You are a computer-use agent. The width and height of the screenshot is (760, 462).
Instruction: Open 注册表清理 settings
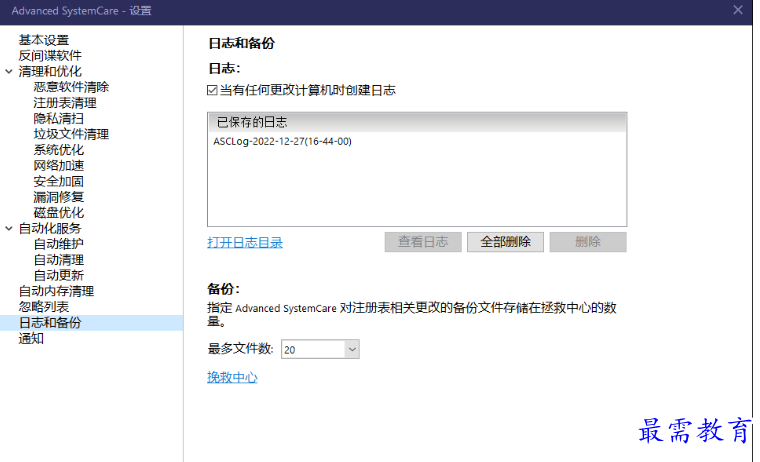(x=65, y=103)
